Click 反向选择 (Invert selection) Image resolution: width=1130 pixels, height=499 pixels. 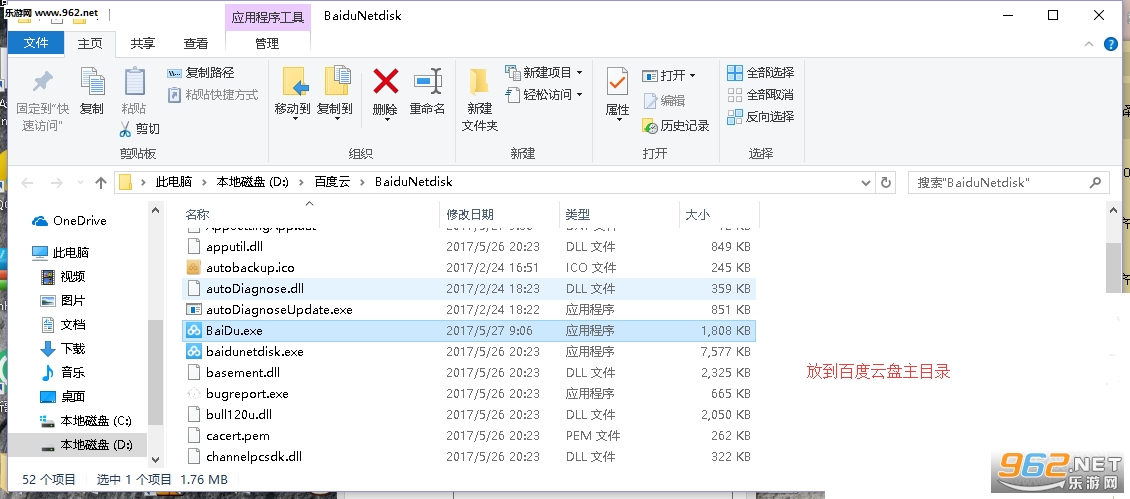761,116
